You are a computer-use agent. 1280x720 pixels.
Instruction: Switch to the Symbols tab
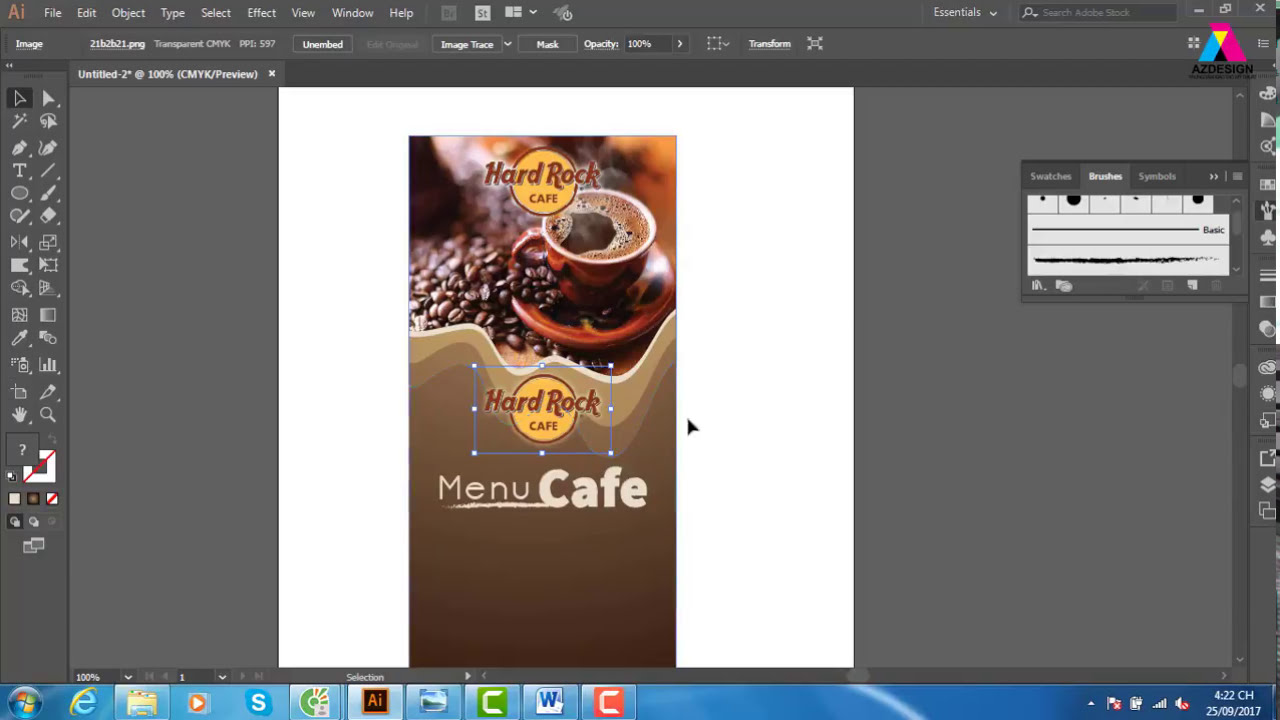pyautogui.click(x=1157, y=176)
